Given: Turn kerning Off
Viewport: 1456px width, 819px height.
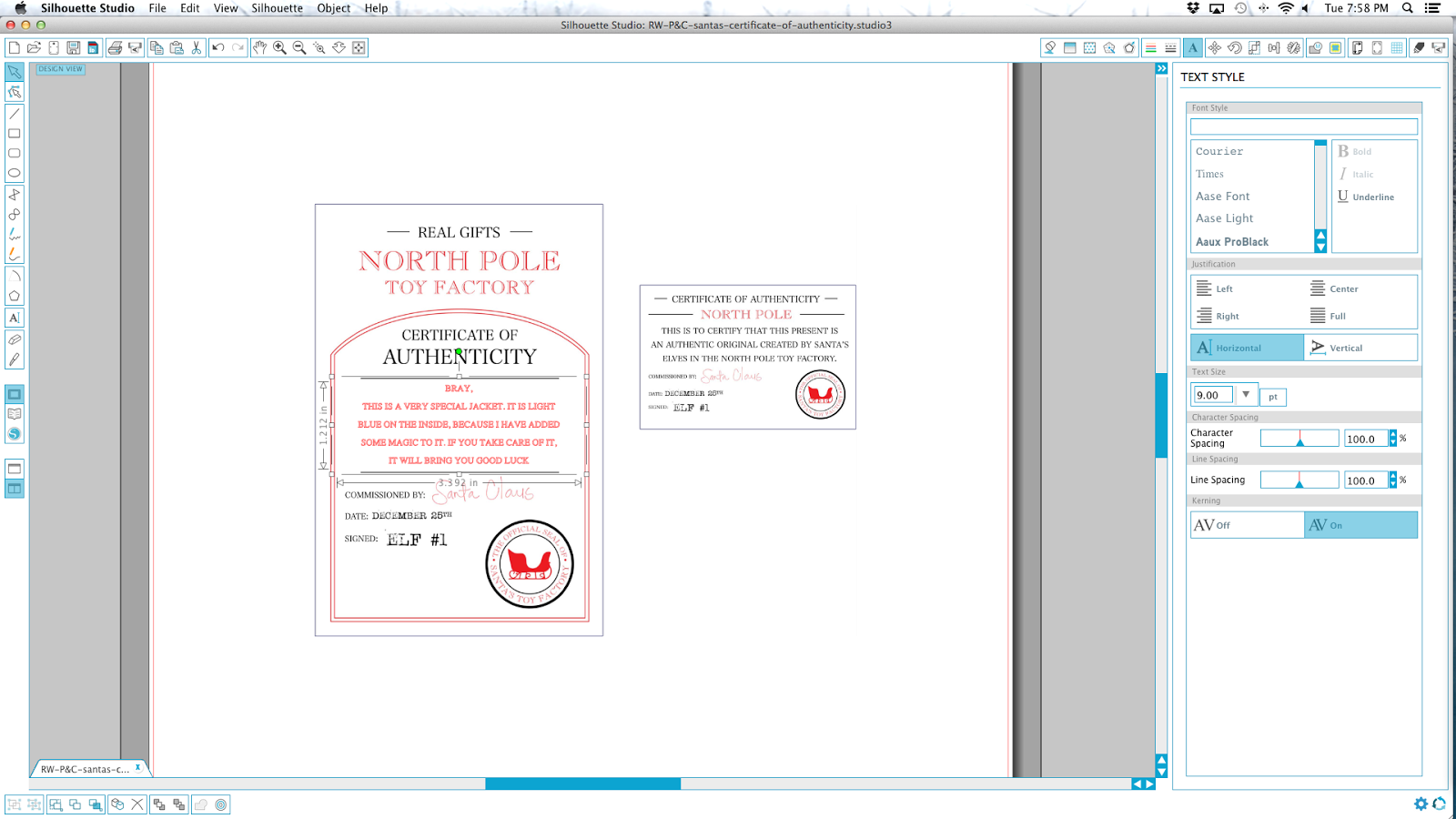Looking at the screenshot, I should pyautogui.click(x=1248, y=525).
